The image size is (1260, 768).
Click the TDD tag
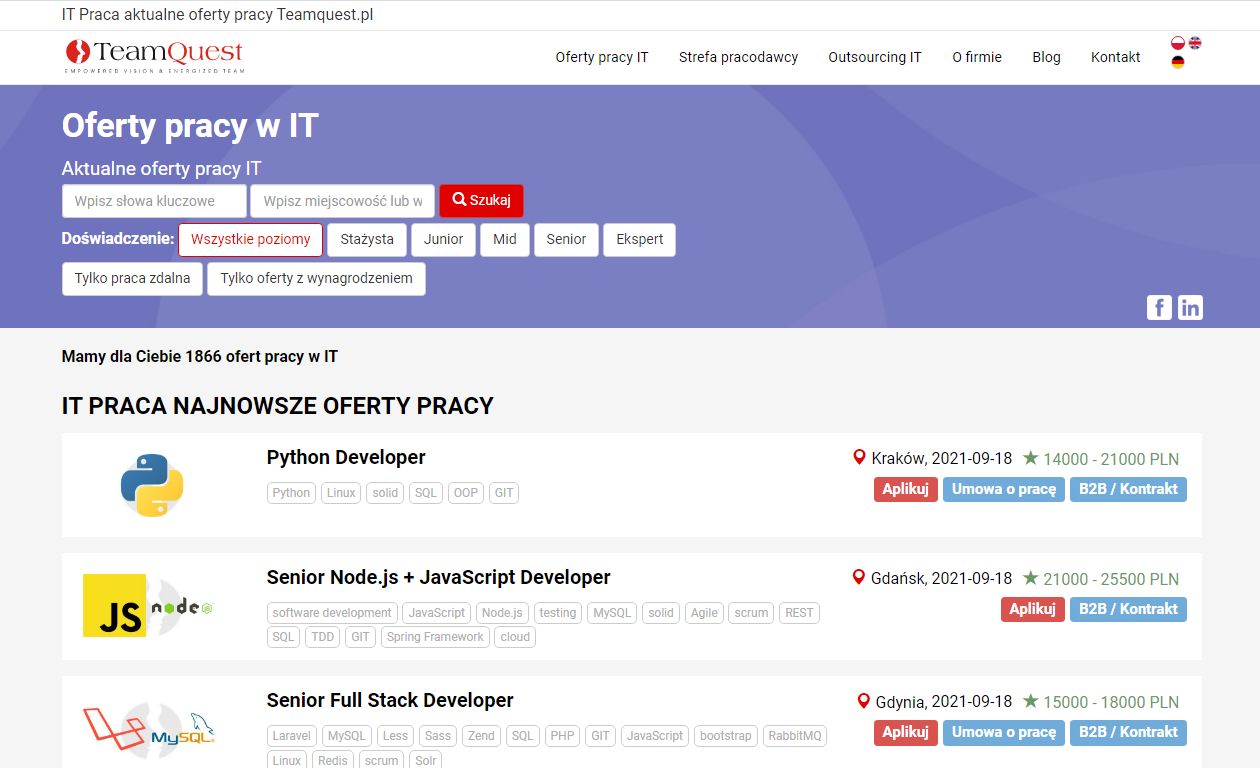(x=323, y=637)
